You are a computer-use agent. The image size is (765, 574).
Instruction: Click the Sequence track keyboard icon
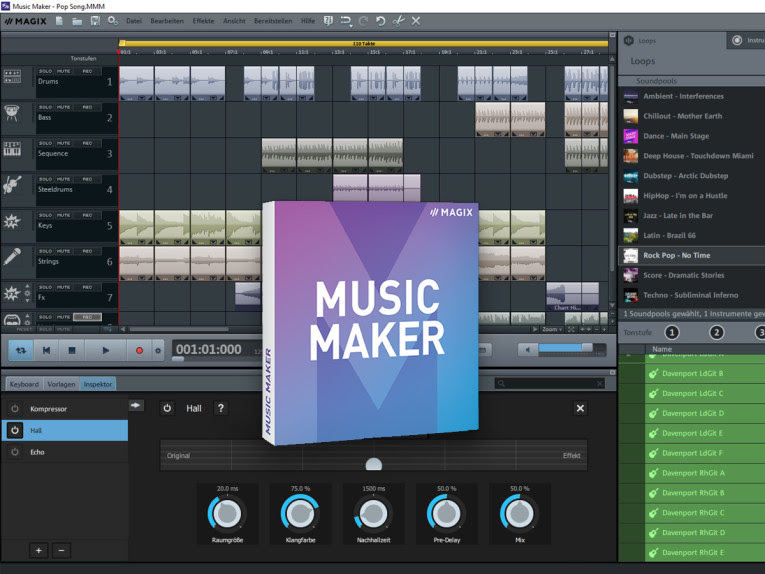pyautogui.click(x=12, y=149)
